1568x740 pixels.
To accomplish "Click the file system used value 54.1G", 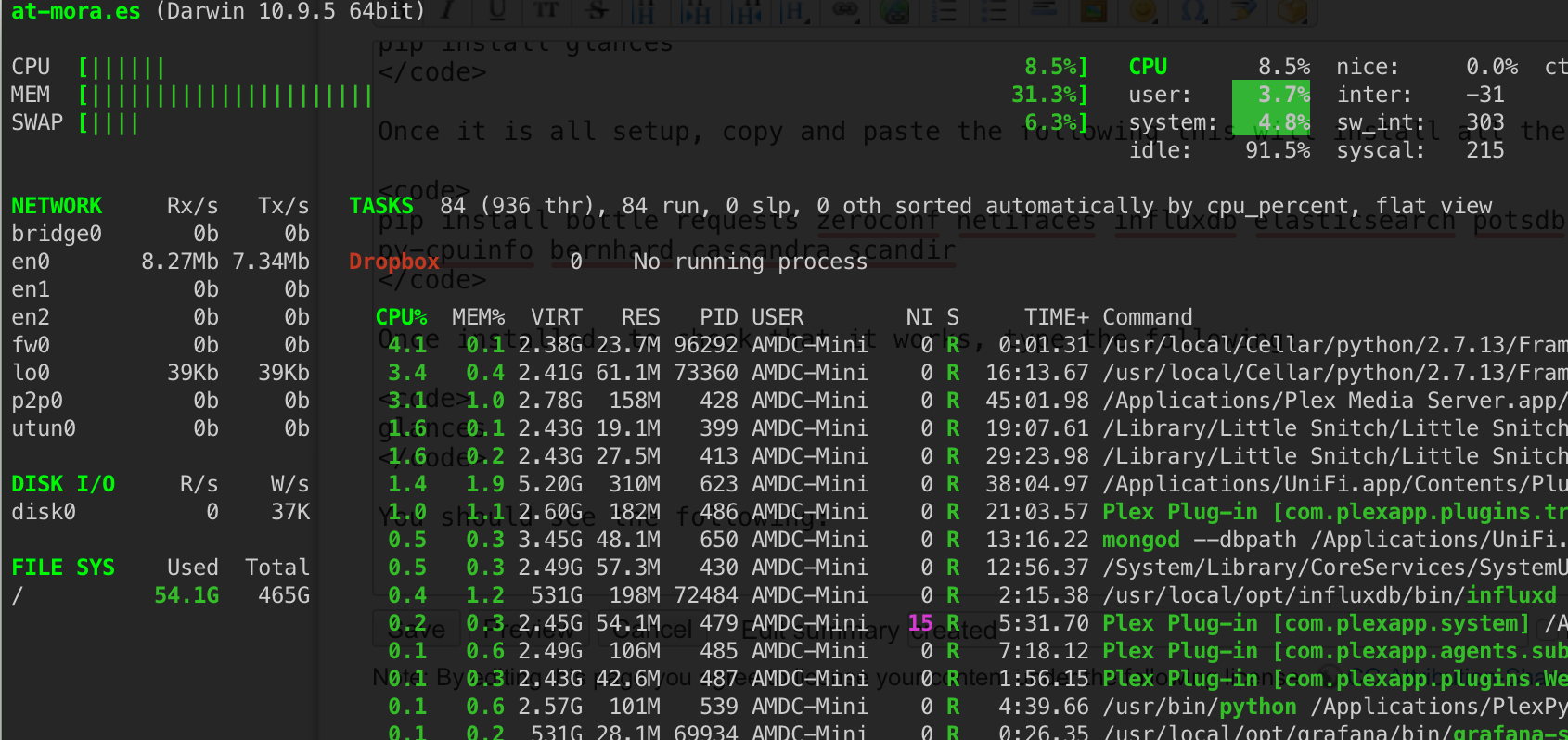I will 186,595.
